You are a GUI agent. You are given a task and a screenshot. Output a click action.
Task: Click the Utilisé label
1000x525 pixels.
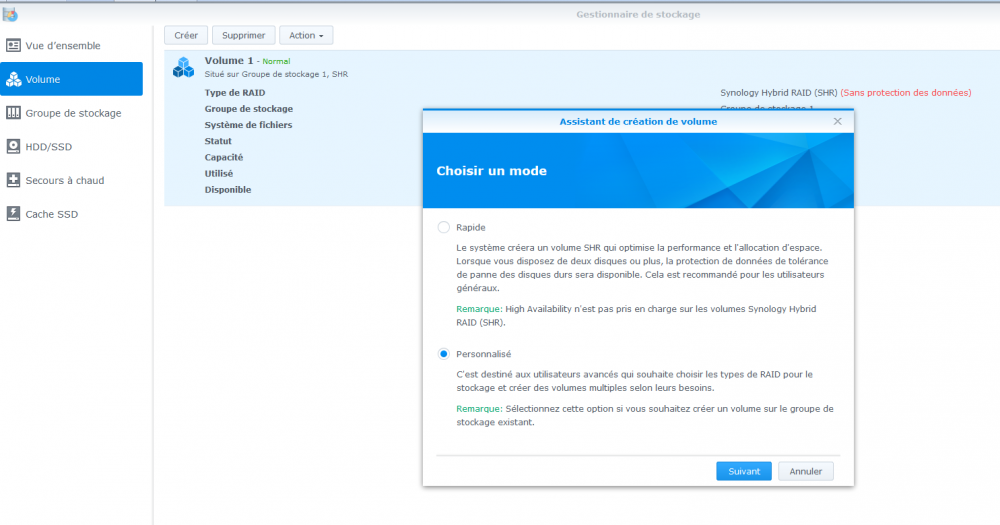pyautogui.click(x=219, y=174)
